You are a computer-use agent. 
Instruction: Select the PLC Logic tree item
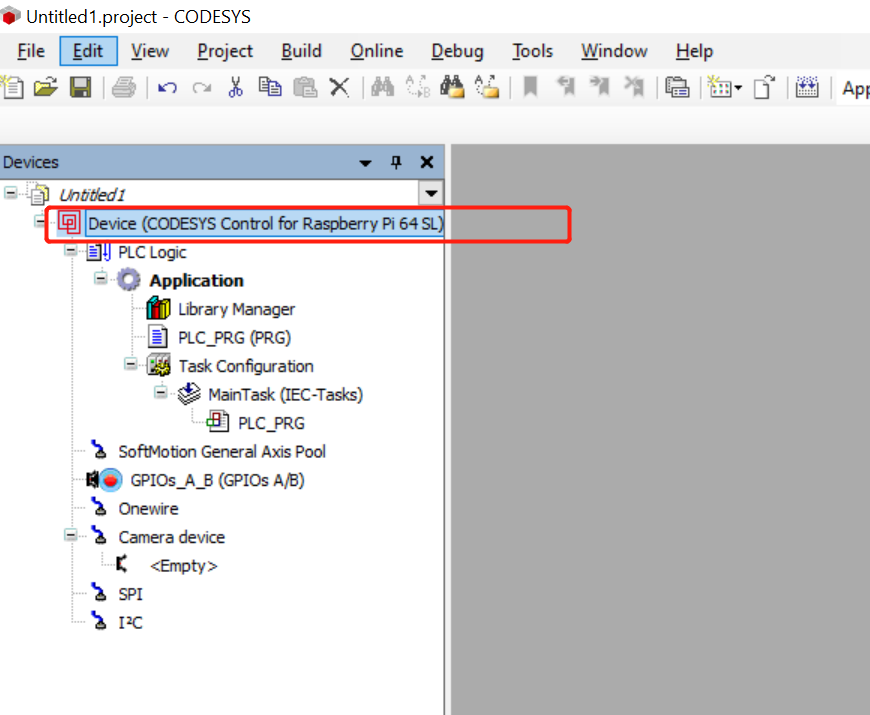(152, 252)
